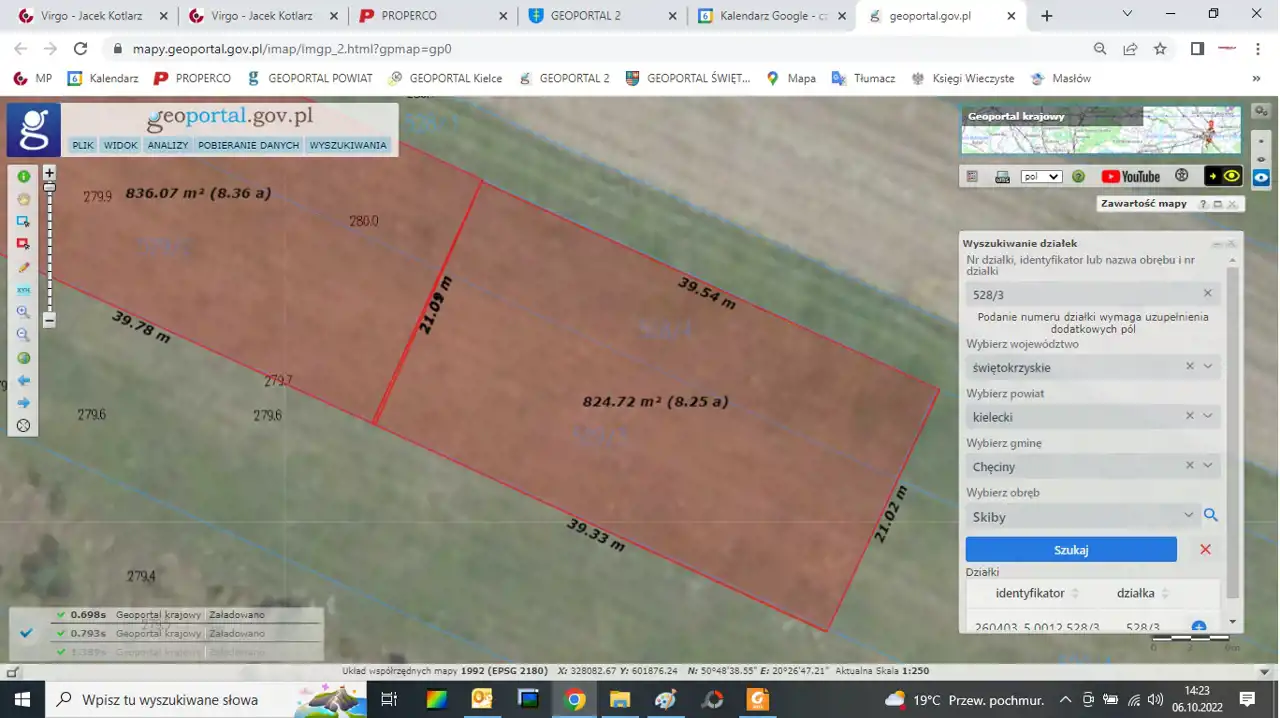Expand the województwo dropdown świętokrzyskie
Screen dimensions: 1280x718
point(1207,367)
